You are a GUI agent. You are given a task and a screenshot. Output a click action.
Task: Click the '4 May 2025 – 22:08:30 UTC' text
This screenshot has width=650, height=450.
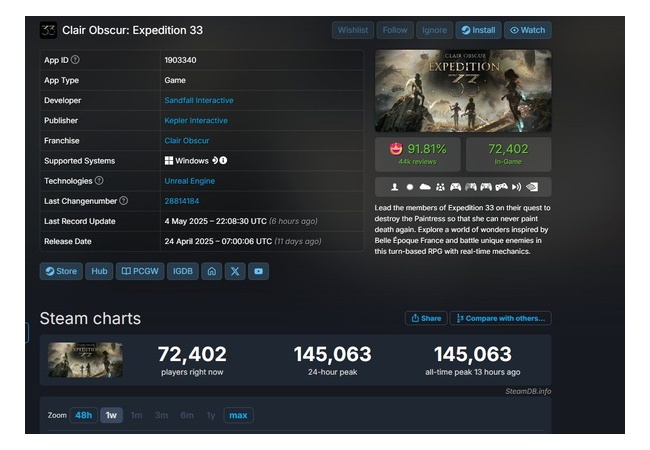216,221
